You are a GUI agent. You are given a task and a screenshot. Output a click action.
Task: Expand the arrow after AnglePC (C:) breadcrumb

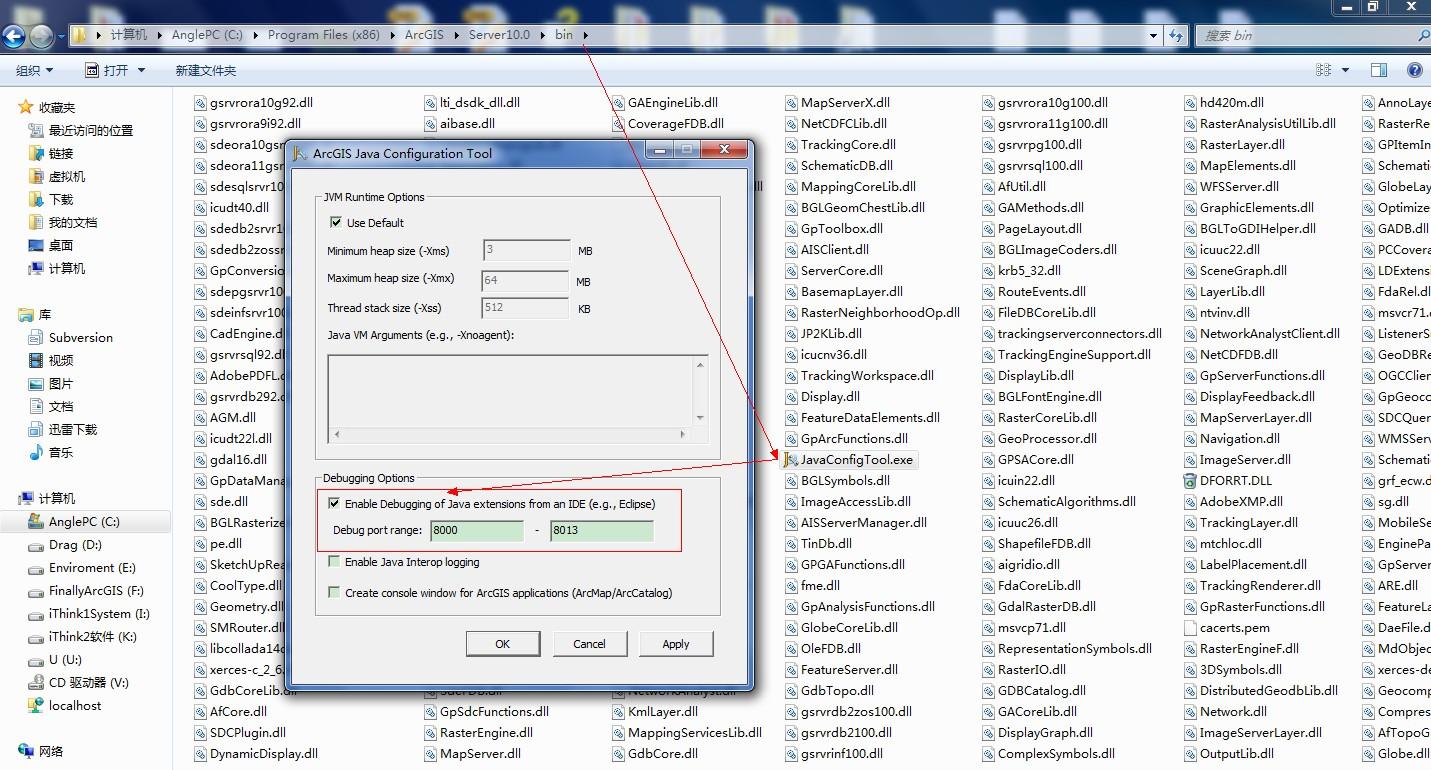[255, 35]
